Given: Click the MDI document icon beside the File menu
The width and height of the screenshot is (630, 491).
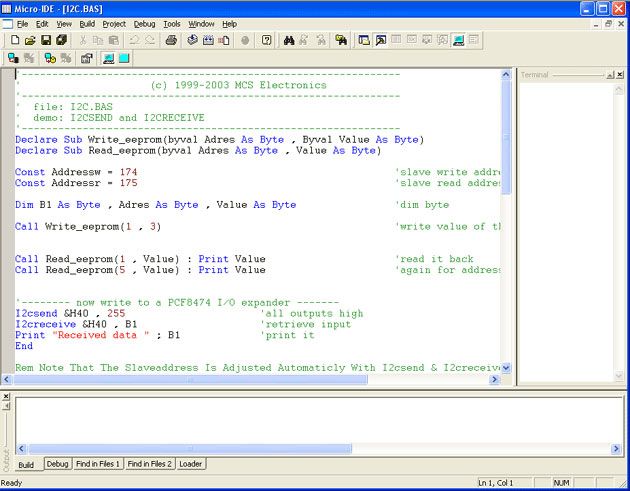Looking at the screenshot, I should 8,24.
